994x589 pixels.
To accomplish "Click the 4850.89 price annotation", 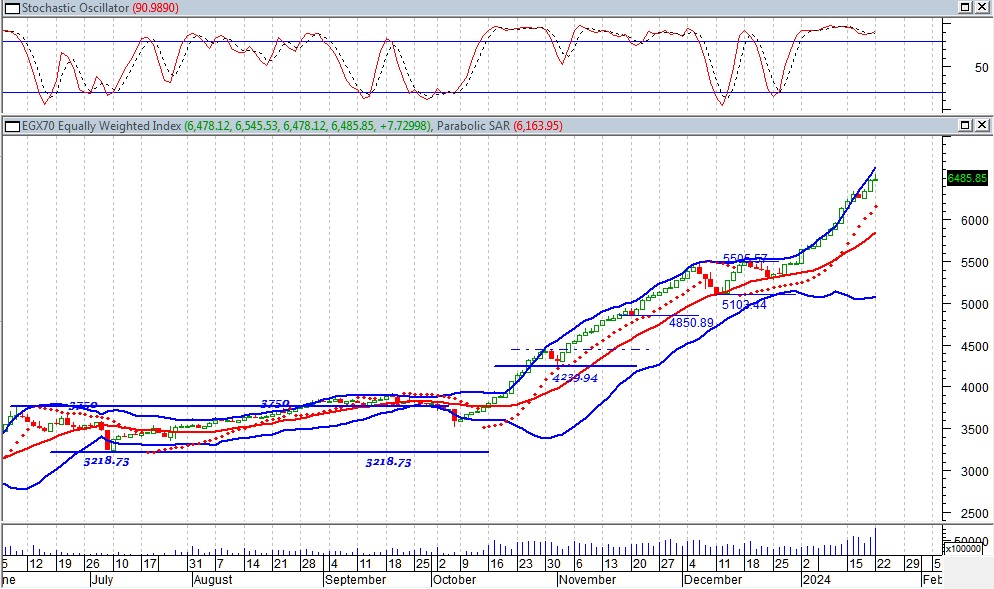I will [691, 323].
